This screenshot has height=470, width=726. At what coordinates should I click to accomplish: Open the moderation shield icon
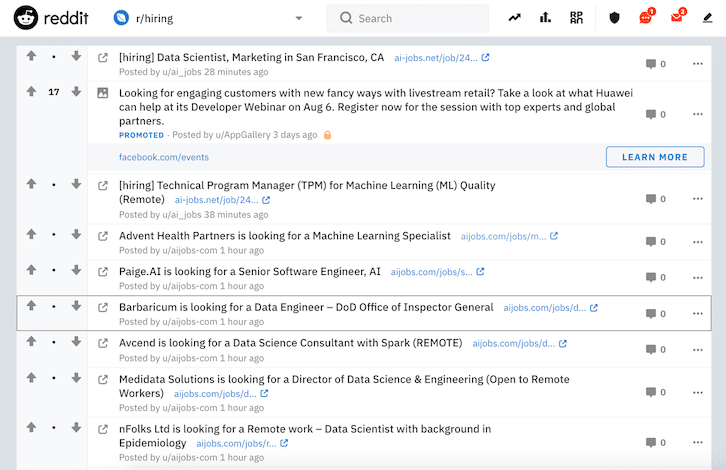pos(614,18)
